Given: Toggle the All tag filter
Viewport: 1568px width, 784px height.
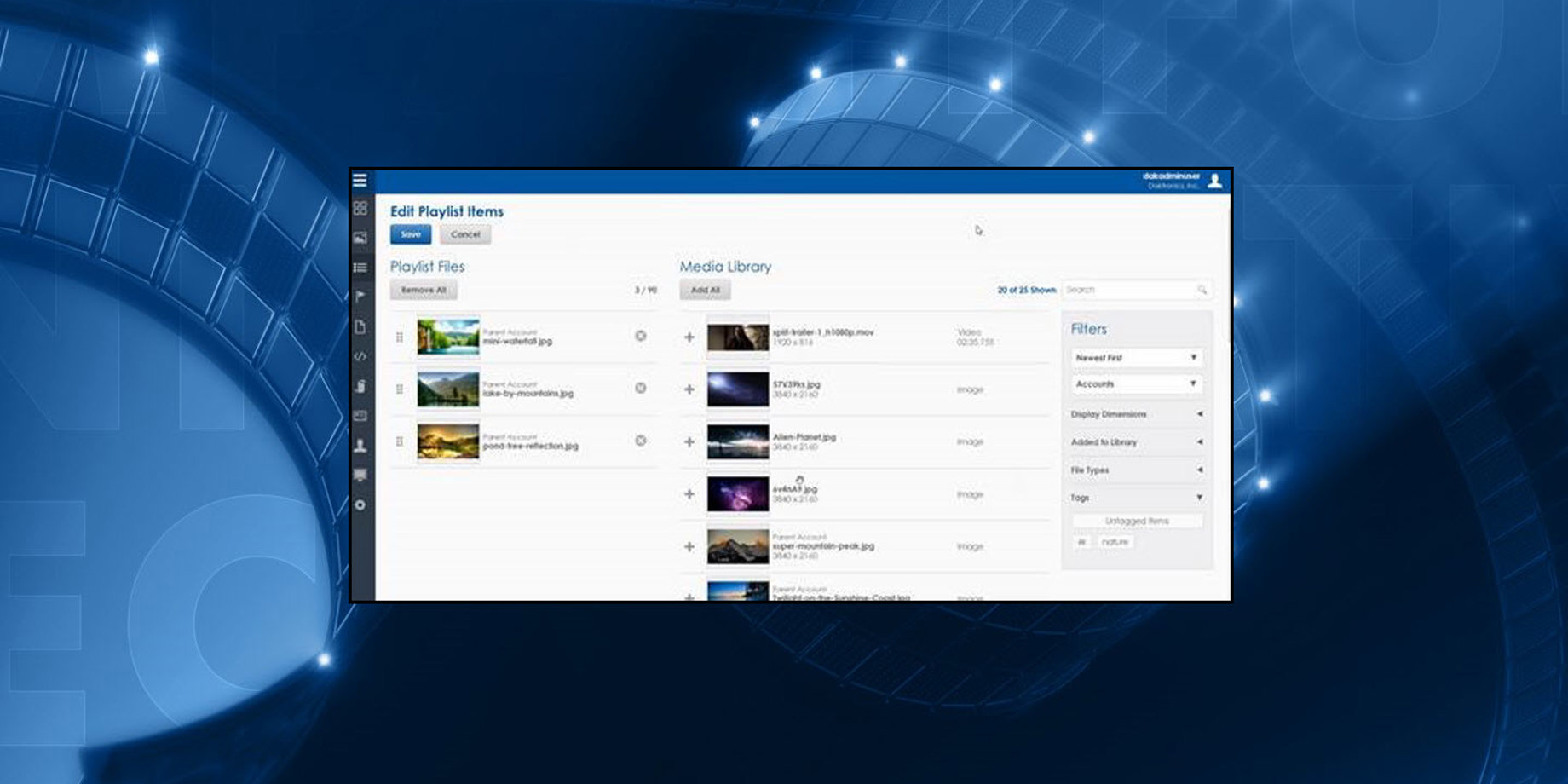Looking at the screenshot, I should 1081,542.
